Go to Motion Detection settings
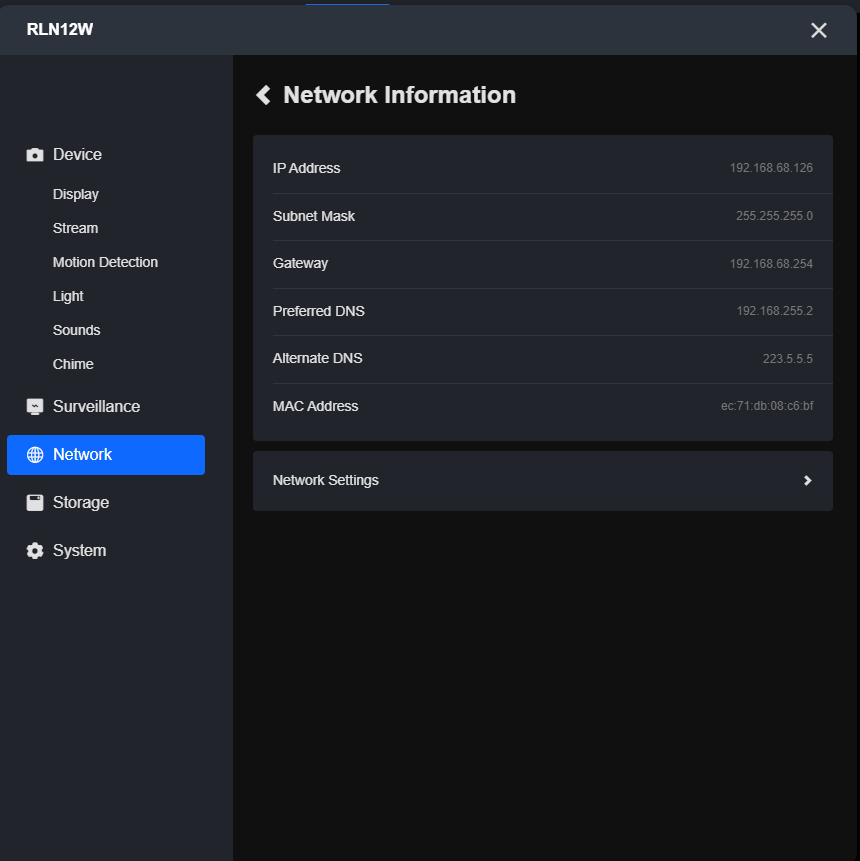The width and height of the screenshot is (860, 861). (x=105, y=262)
